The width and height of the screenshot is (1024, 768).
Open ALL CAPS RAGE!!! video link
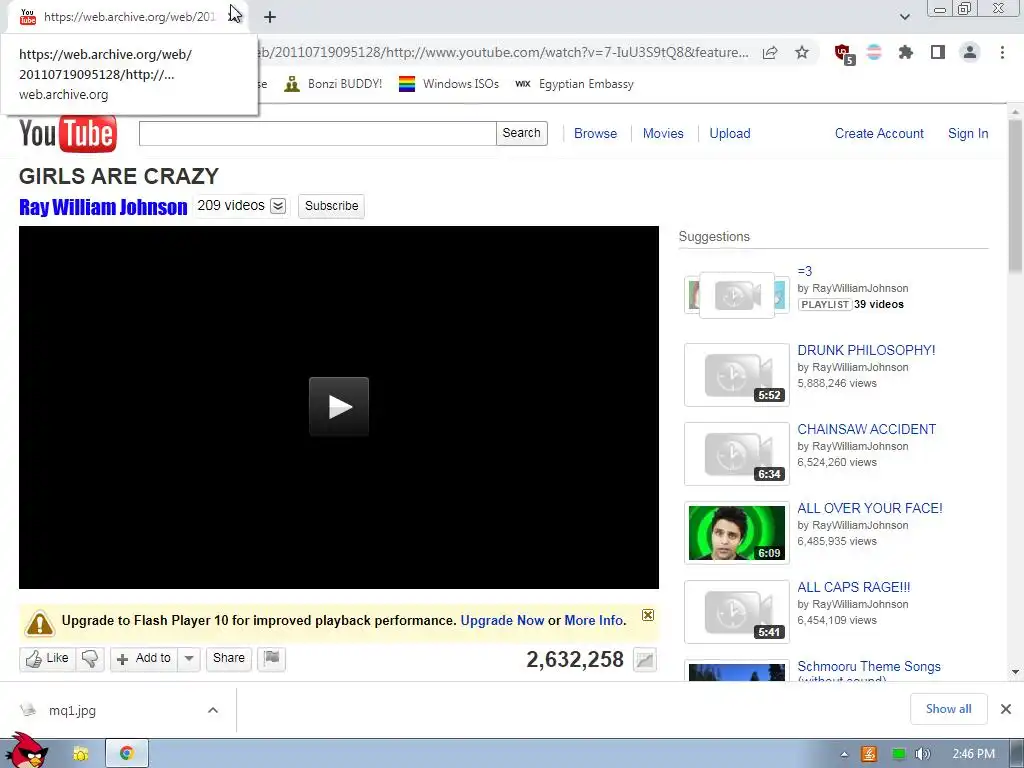(854, 587)
